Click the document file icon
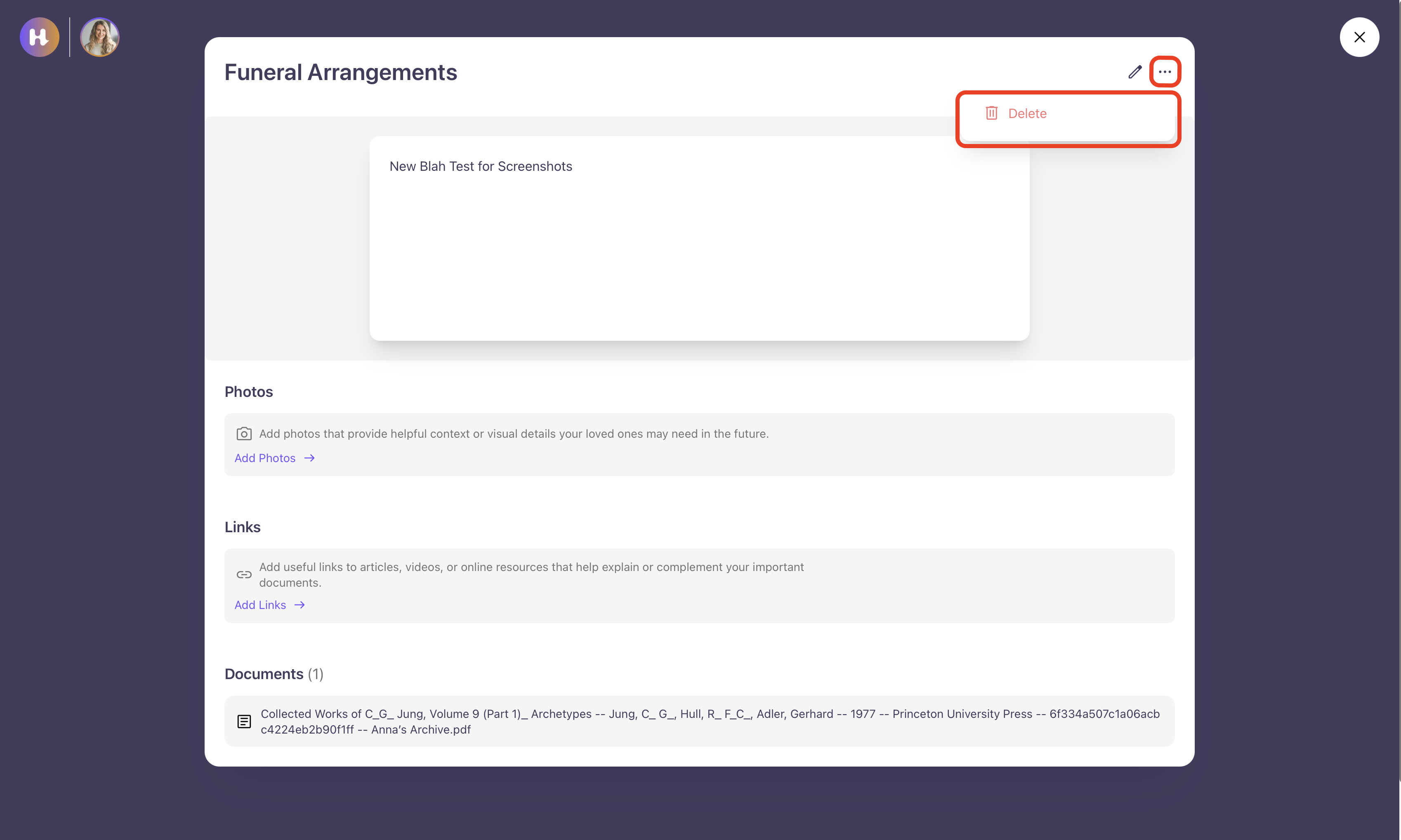 coord(244,722)
